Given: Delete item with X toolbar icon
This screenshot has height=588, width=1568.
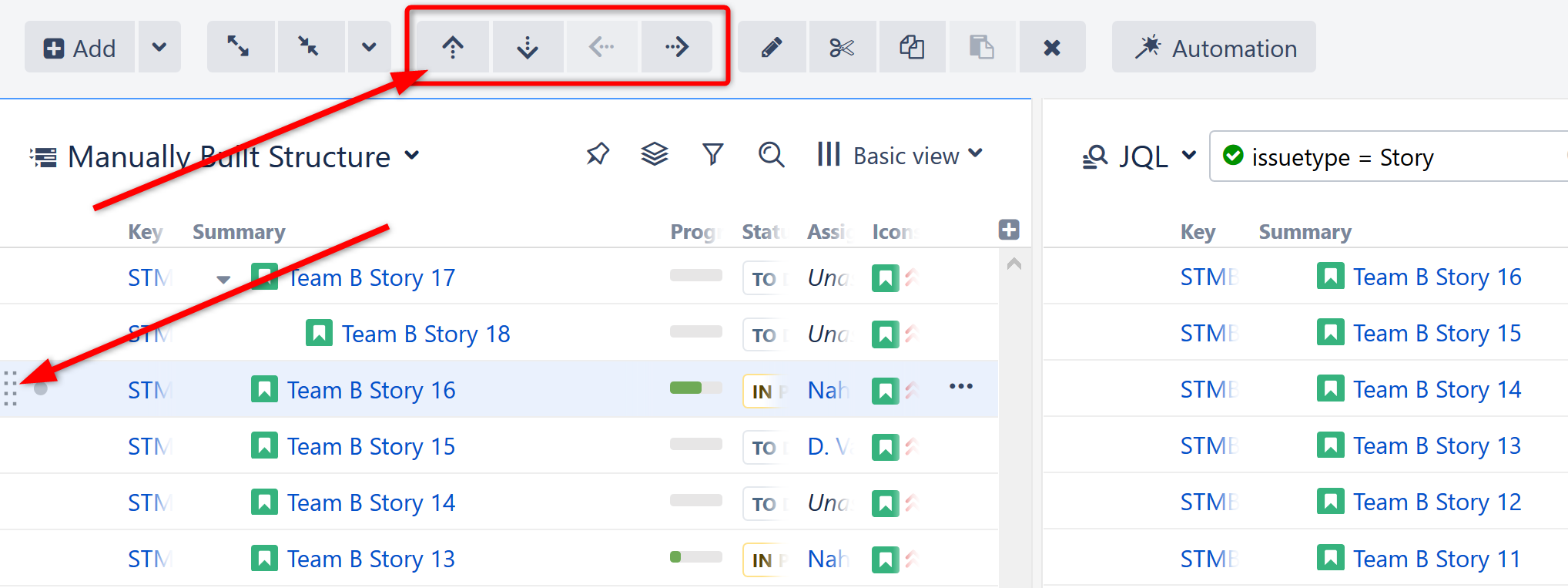Looking at the screenshot, I should [1052, 48].
